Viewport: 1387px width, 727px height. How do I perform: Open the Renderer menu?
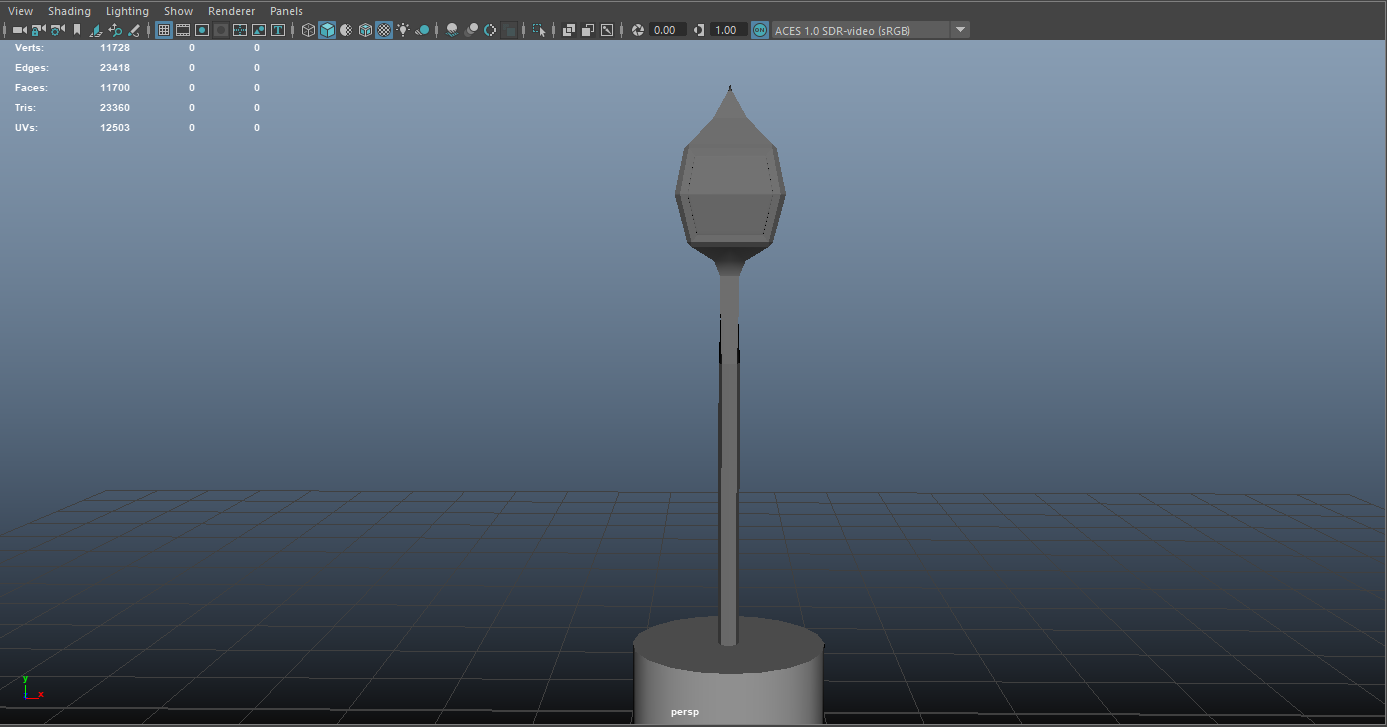click(231, 11)
